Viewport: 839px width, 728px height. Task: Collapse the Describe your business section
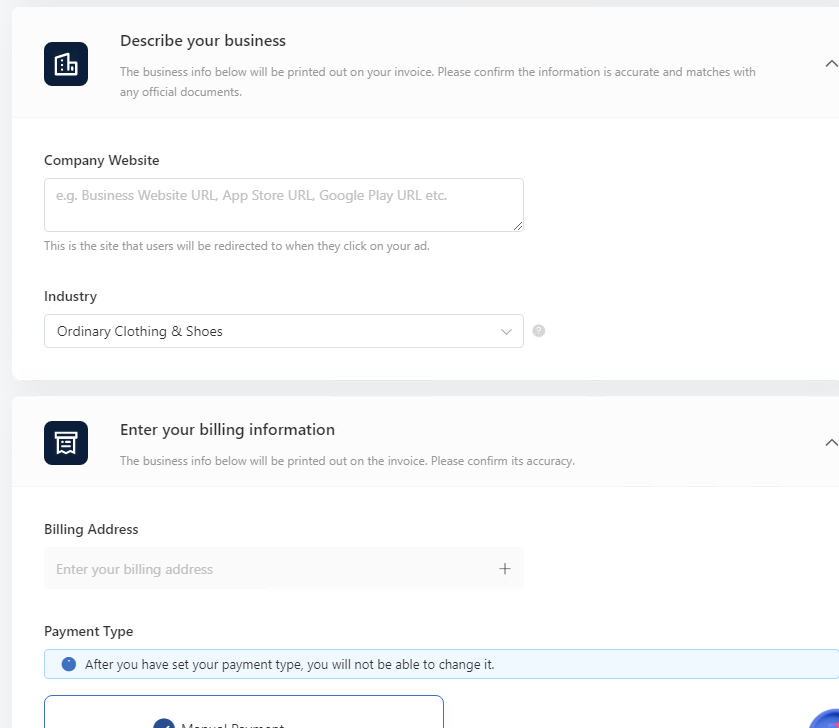tap(830, 63)
